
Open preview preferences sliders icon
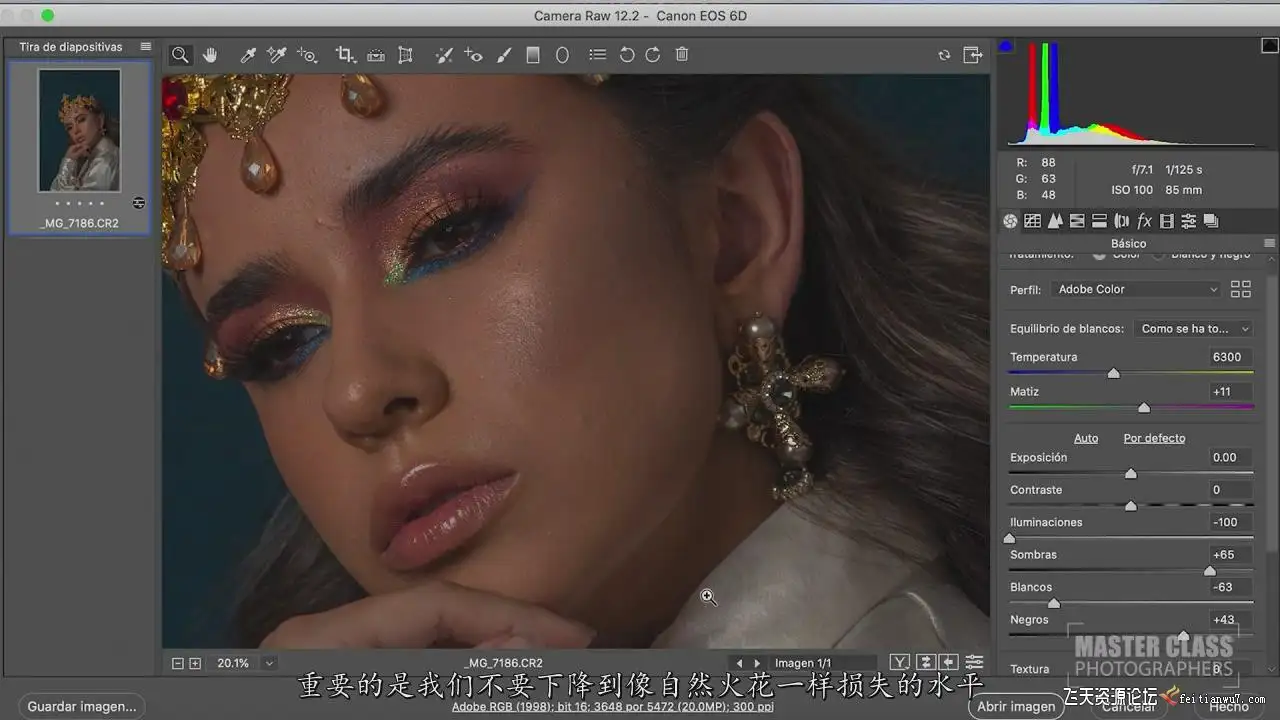(x=974, y=662)
